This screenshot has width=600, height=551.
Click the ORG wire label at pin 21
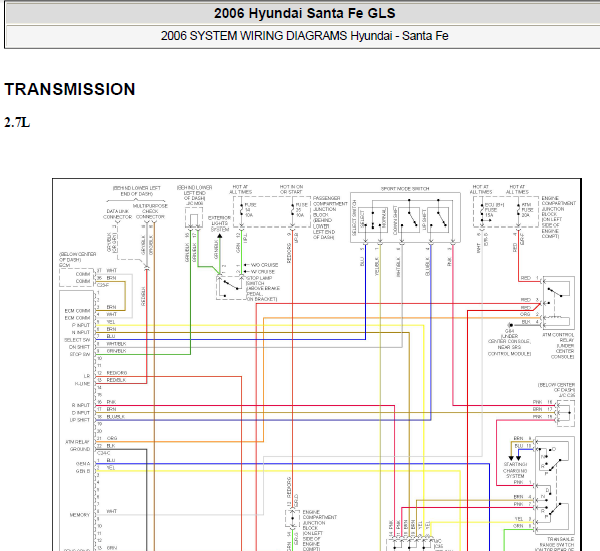[112, 439]
